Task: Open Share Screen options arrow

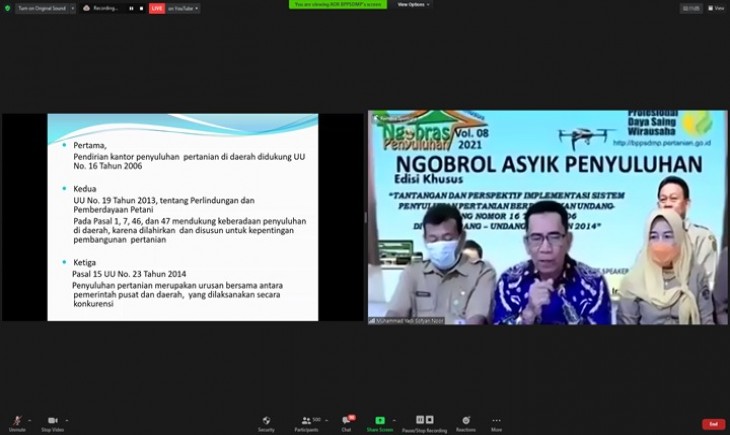Action: pos(394,421)
